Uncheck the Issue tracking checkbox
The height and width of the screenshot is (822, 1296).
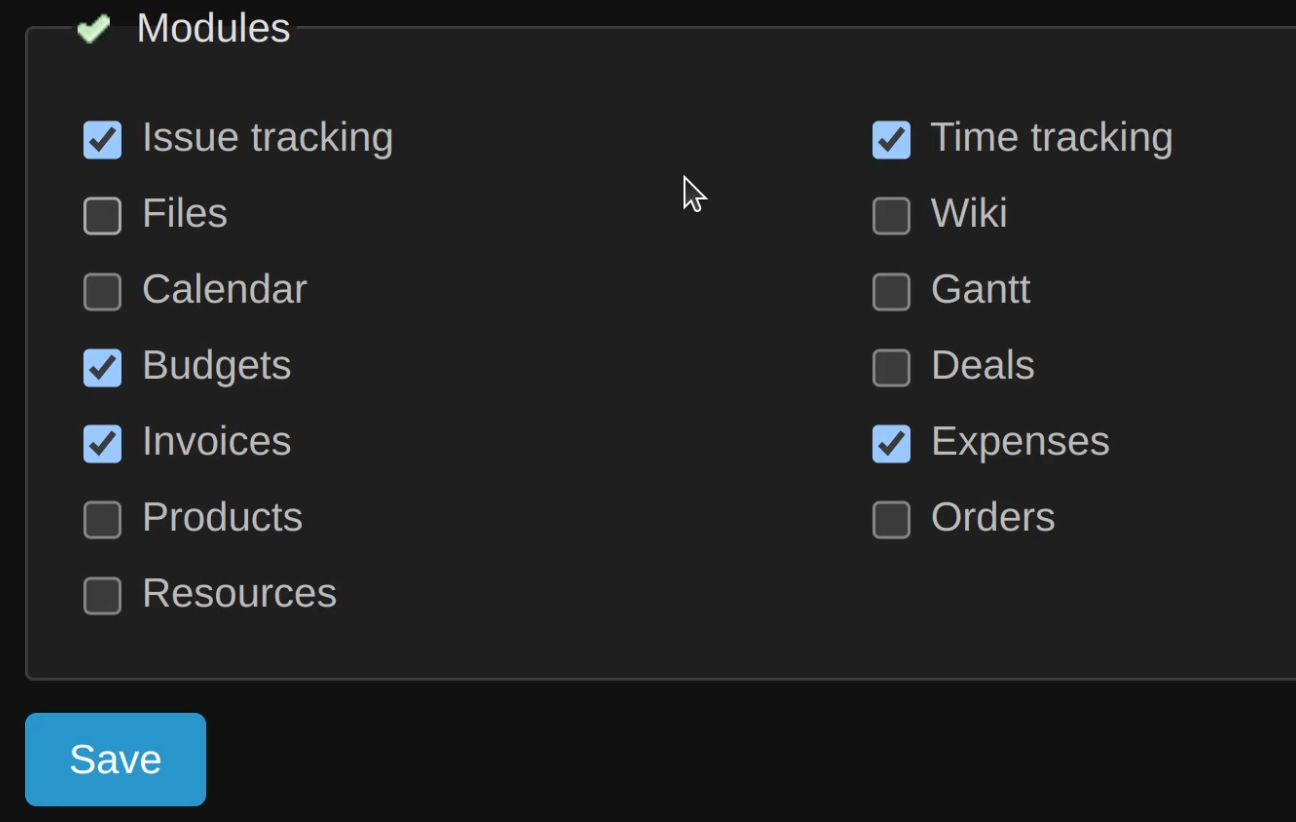point(102,140)
